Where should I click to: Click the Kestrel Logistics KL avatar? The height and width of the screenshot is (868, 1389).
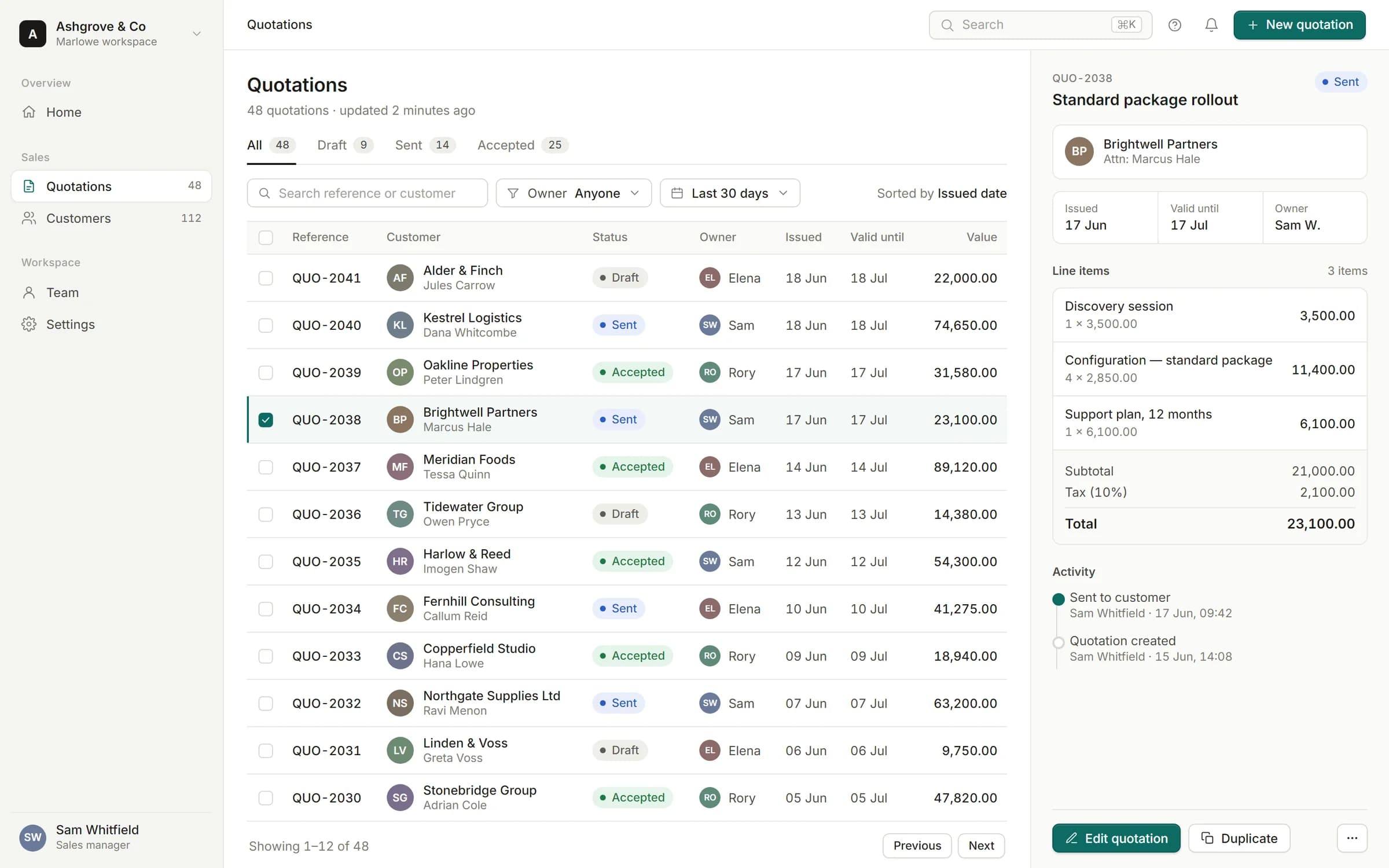[400, 325]
